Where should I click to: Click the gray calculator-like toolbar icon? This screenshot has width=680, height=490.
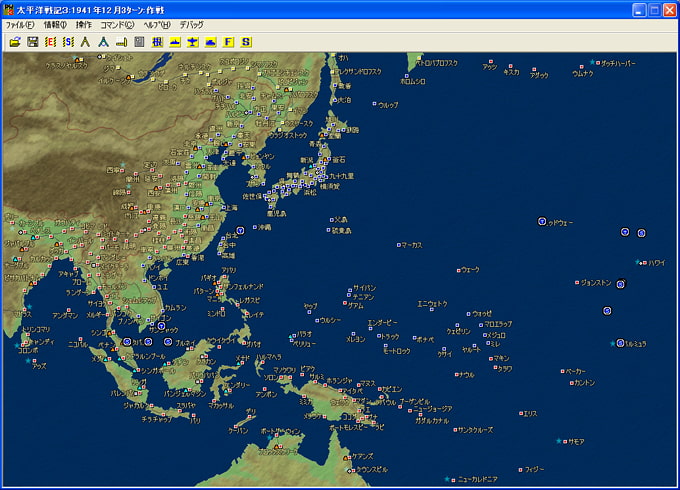coord(139,42)
